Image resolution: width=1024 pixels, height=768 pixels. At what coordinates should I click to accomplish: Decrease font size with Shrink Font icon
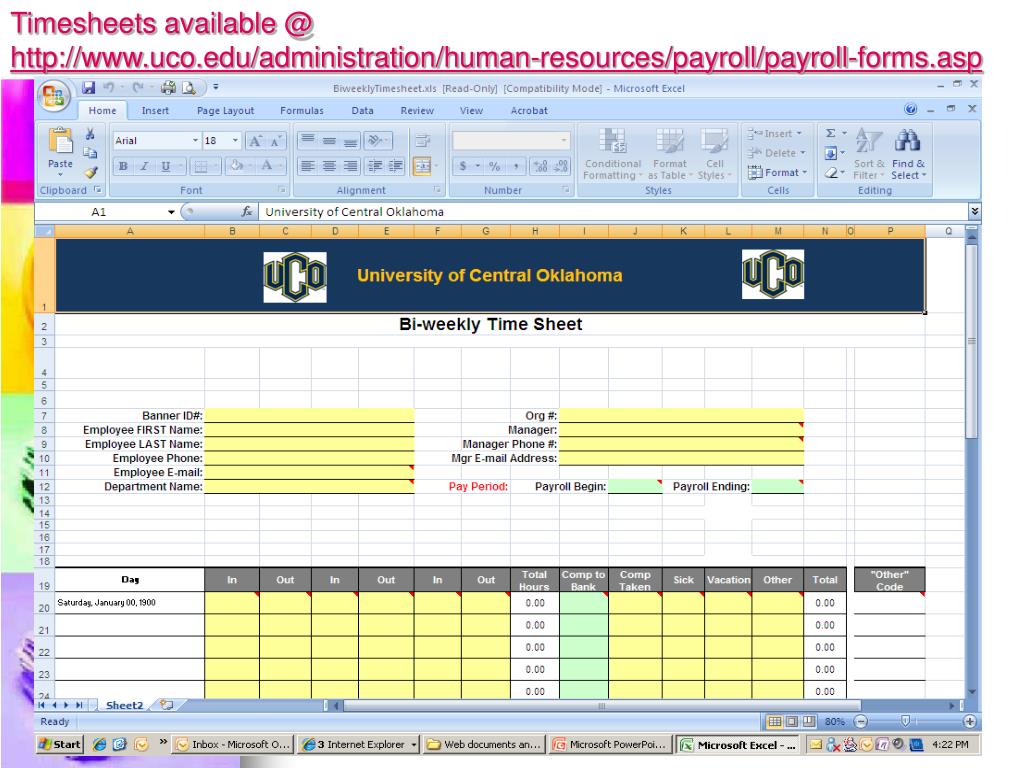point(276,141)
